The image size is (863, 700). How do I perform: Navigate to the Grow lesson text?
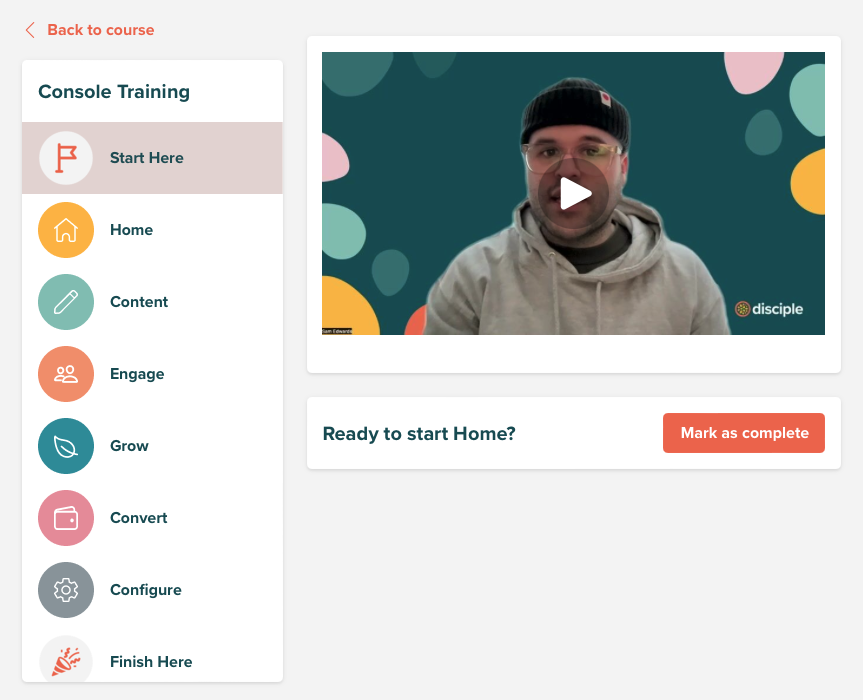pos(129,446)
